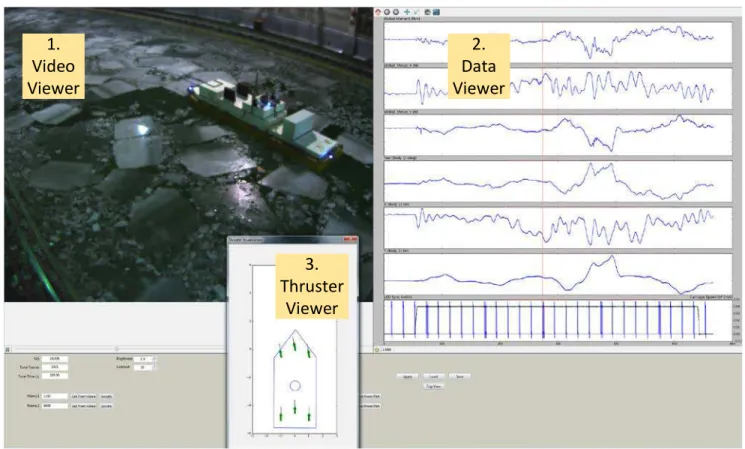Click the time readout value below the plots
This screenshot has width=745, height=449.
point(387,350)
